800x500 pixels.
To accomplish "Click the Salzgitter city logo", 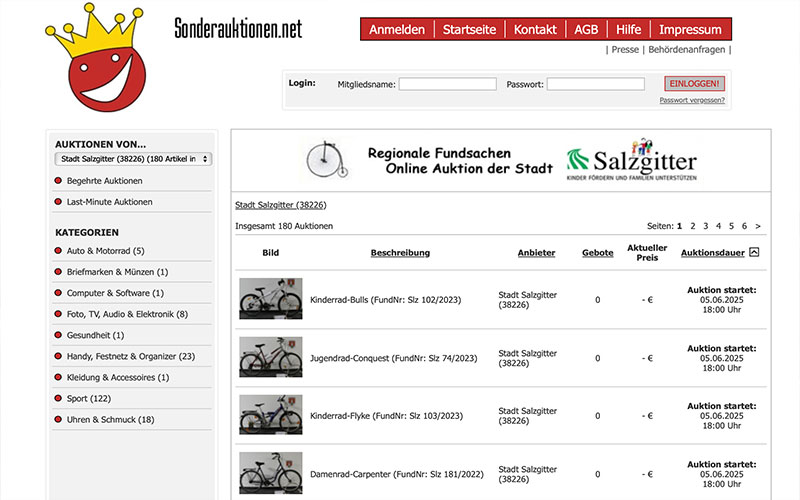I will click(632, 160).
